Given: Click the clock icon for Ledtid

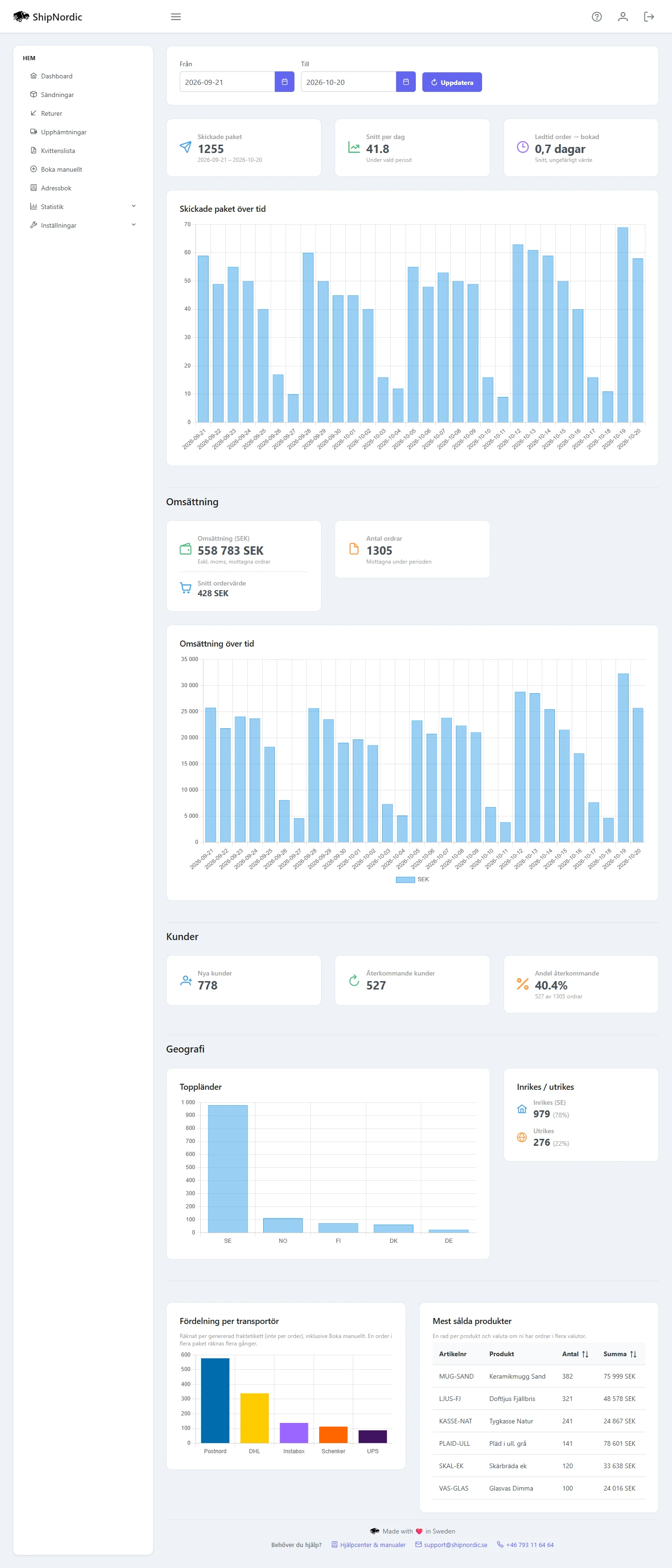Looking at the screenshot, I should (522, 146).
